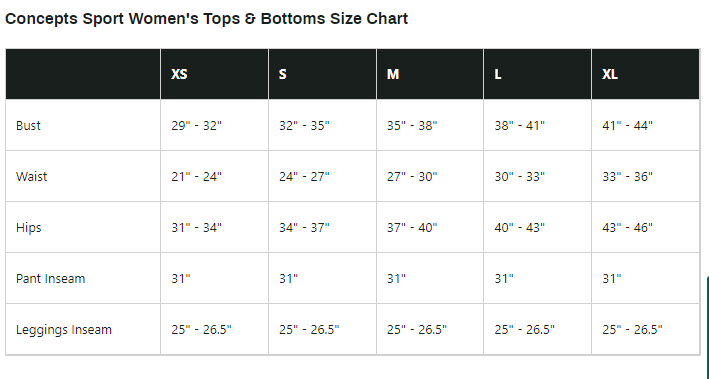Click the XL size column header
The height and width of the screenshot is (379, 709).
coord(610,74)
